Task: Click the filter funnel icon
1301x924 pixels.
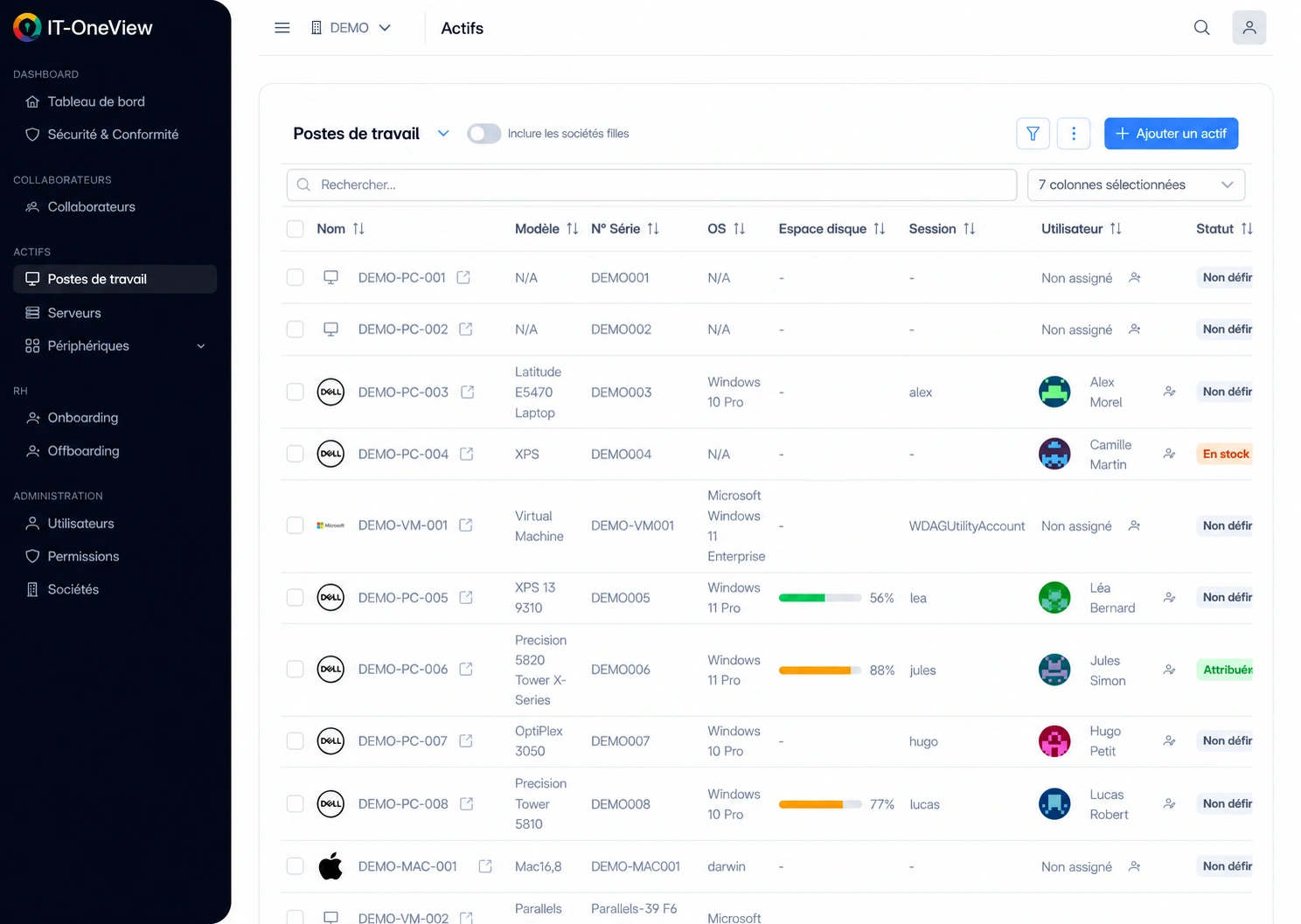Action: click(x=1033, y=134)
